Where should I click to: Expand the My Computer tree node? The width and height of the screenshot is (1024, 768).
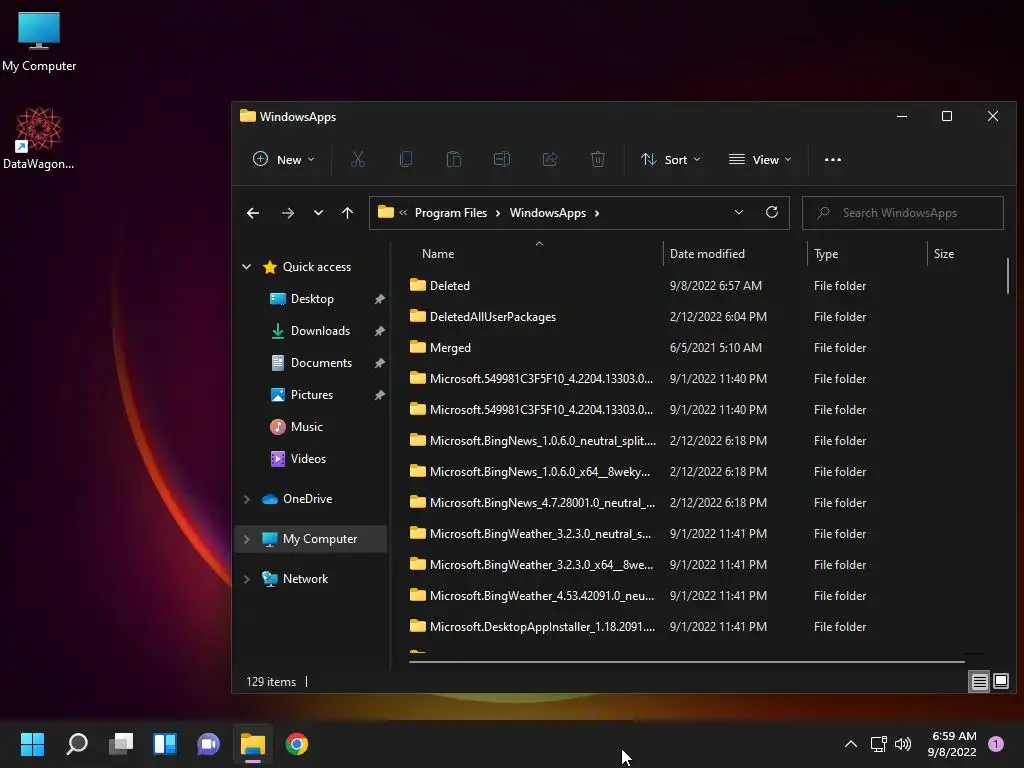[246, 539]
